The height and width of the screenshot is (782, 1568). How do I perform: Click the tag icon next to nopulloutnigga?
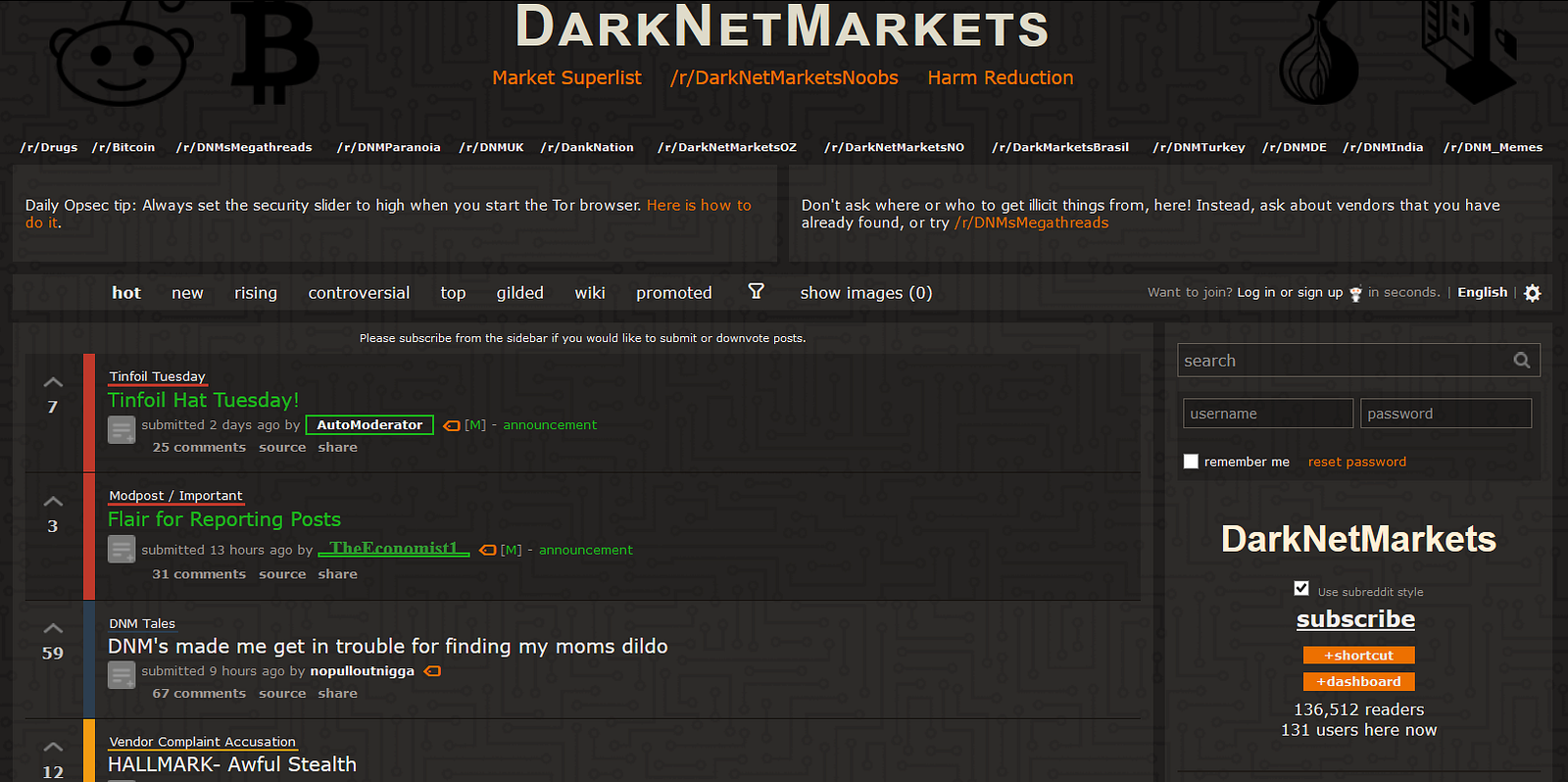point(432,671)
